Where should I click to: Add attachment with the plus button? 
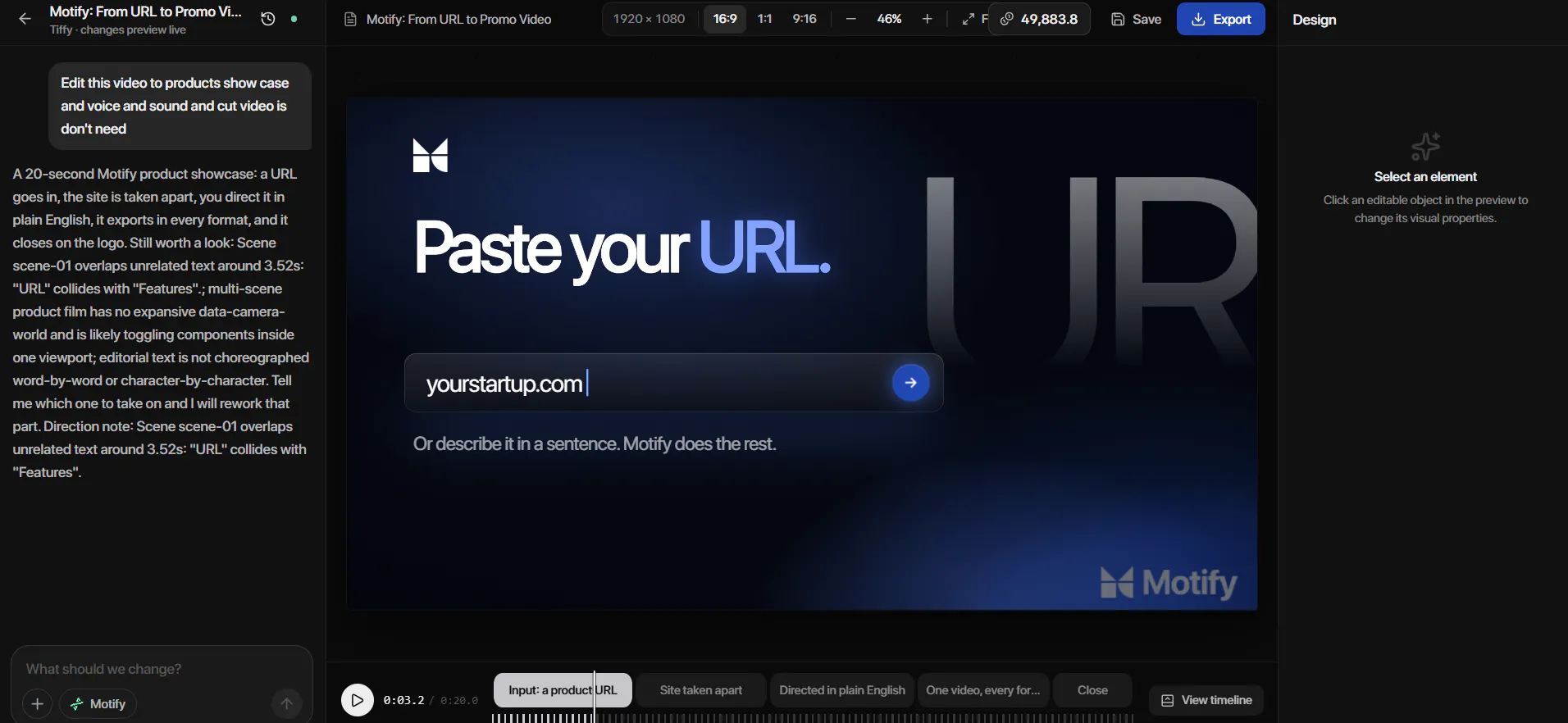pos(37,703)
